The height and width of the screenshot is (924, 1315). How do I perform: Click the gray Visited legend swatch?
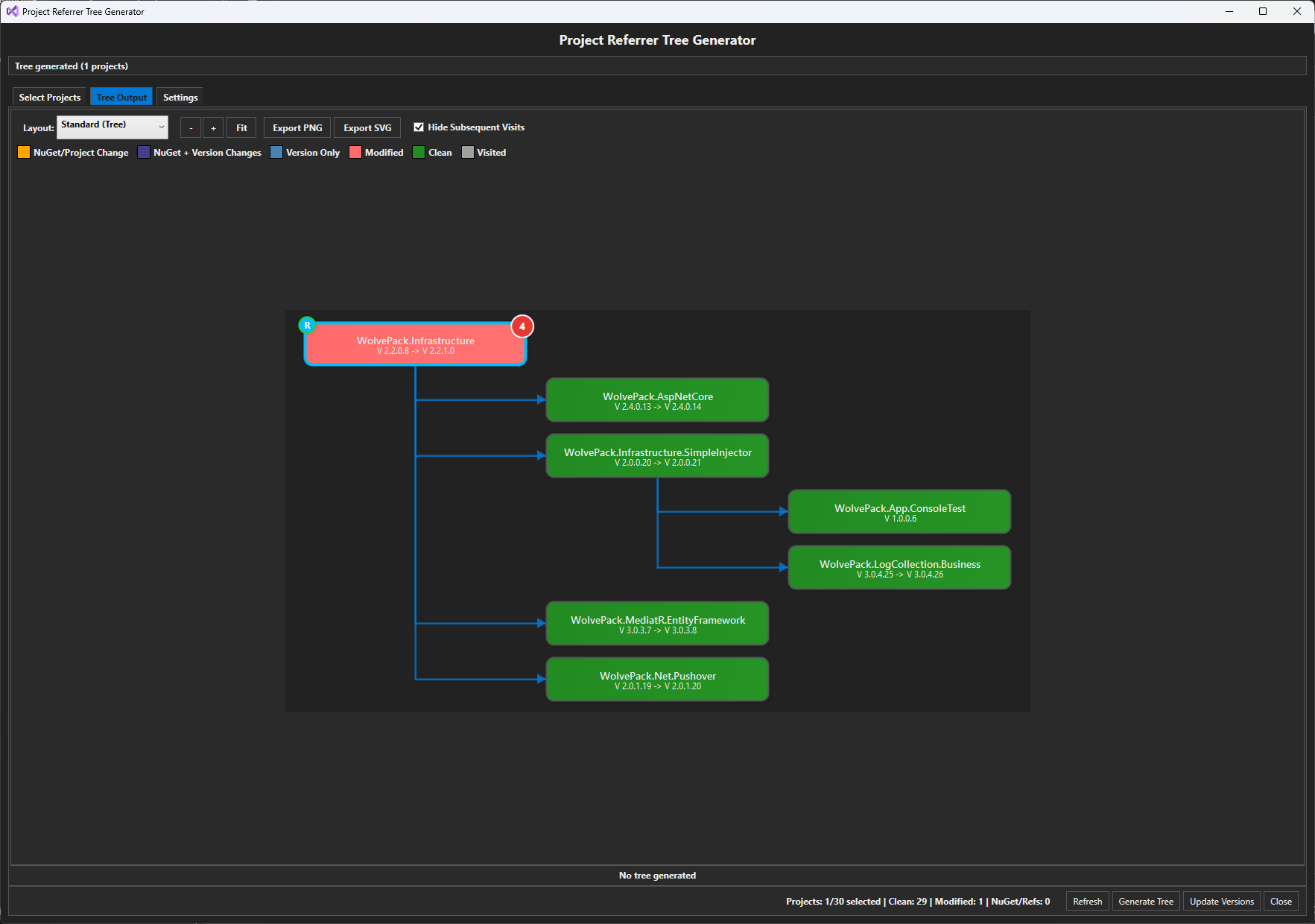point(467,152)
